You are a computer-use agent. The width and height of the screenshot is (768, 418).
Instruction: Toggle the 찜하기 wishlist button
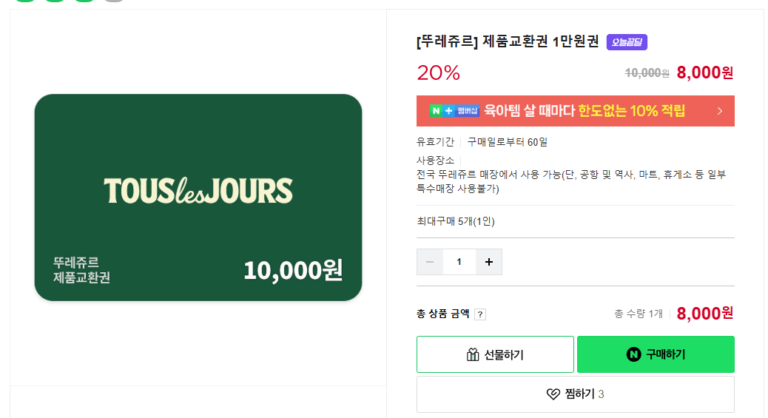[x=575, y=394]
